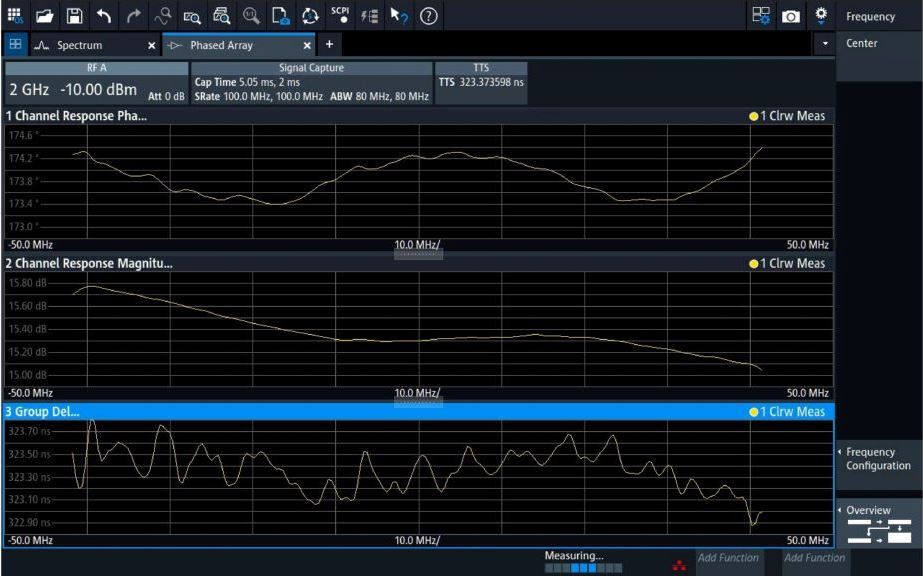Click the Signal Capture info panel
Screen dimensions: 923x576
click(311, 83)
